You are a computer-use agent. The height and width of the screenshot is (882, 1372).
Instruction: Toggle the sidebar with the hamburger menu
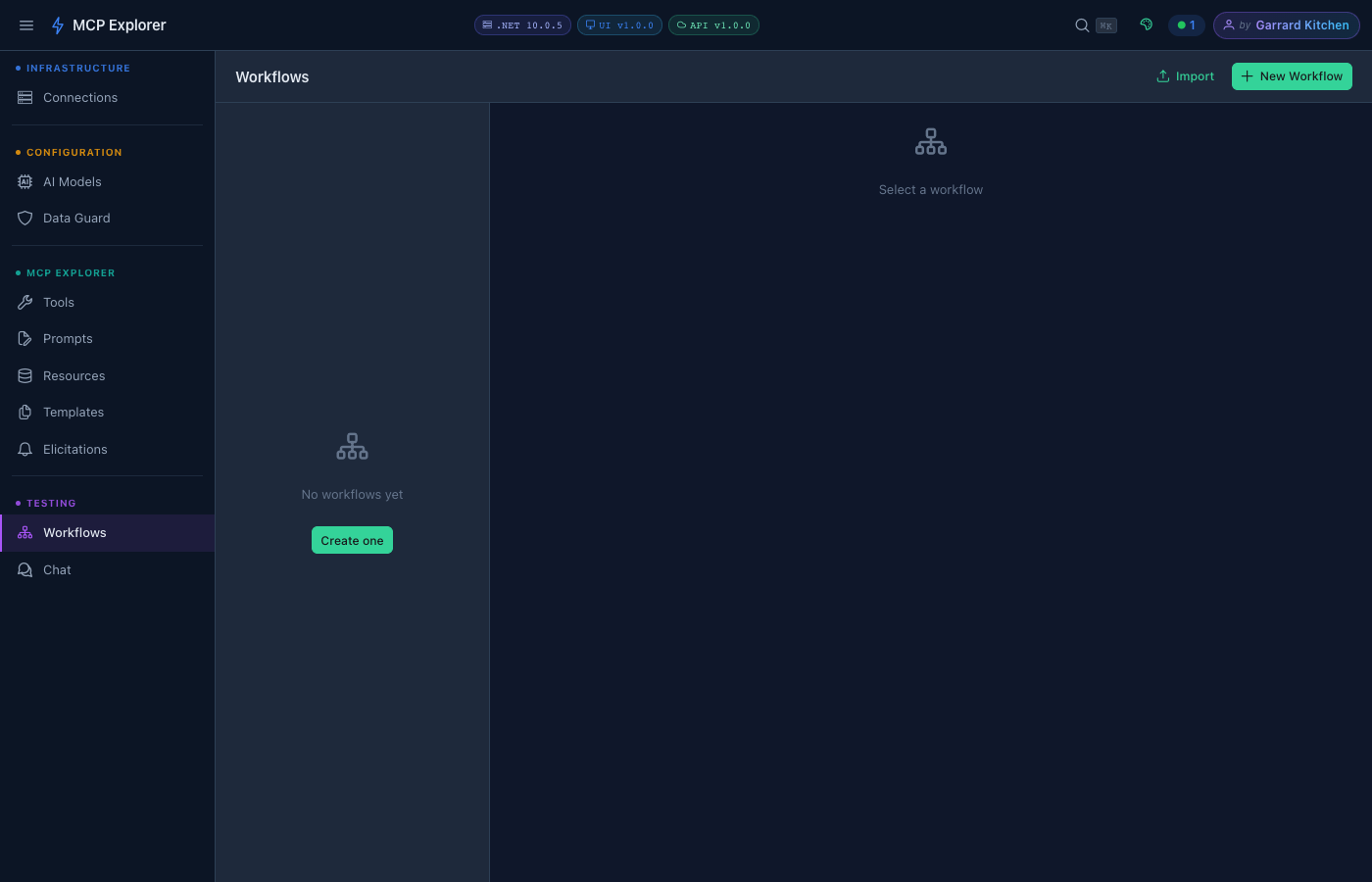(x=26, y=24)
